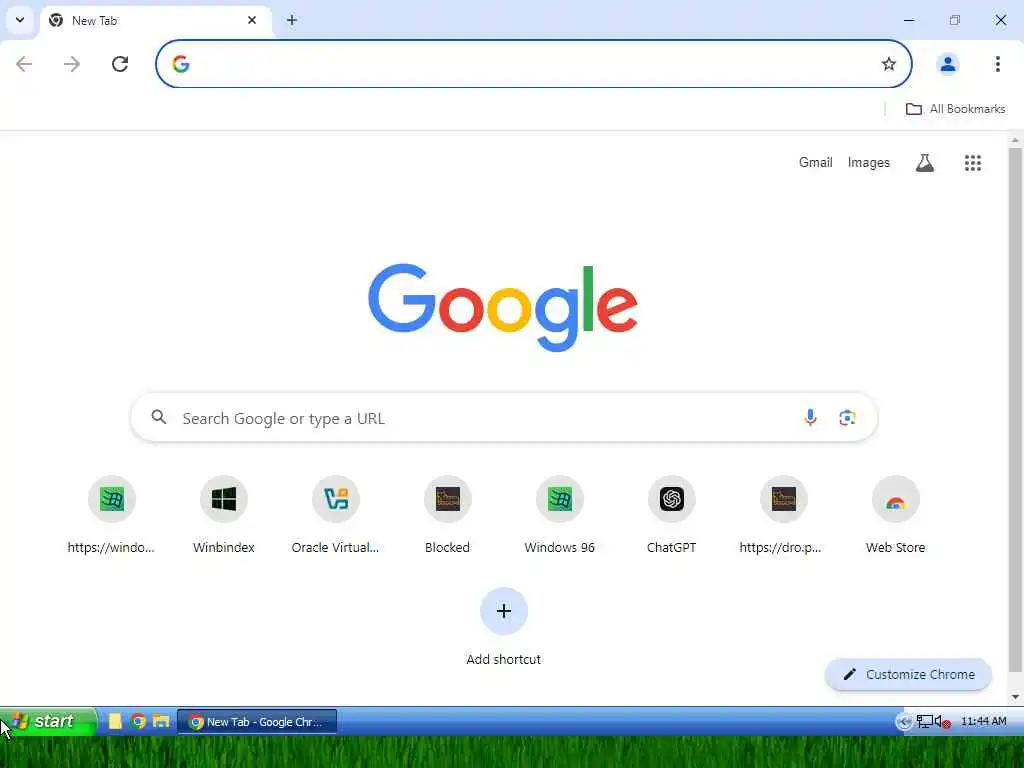Bookmark this tab with the star icon

[888, 64]
